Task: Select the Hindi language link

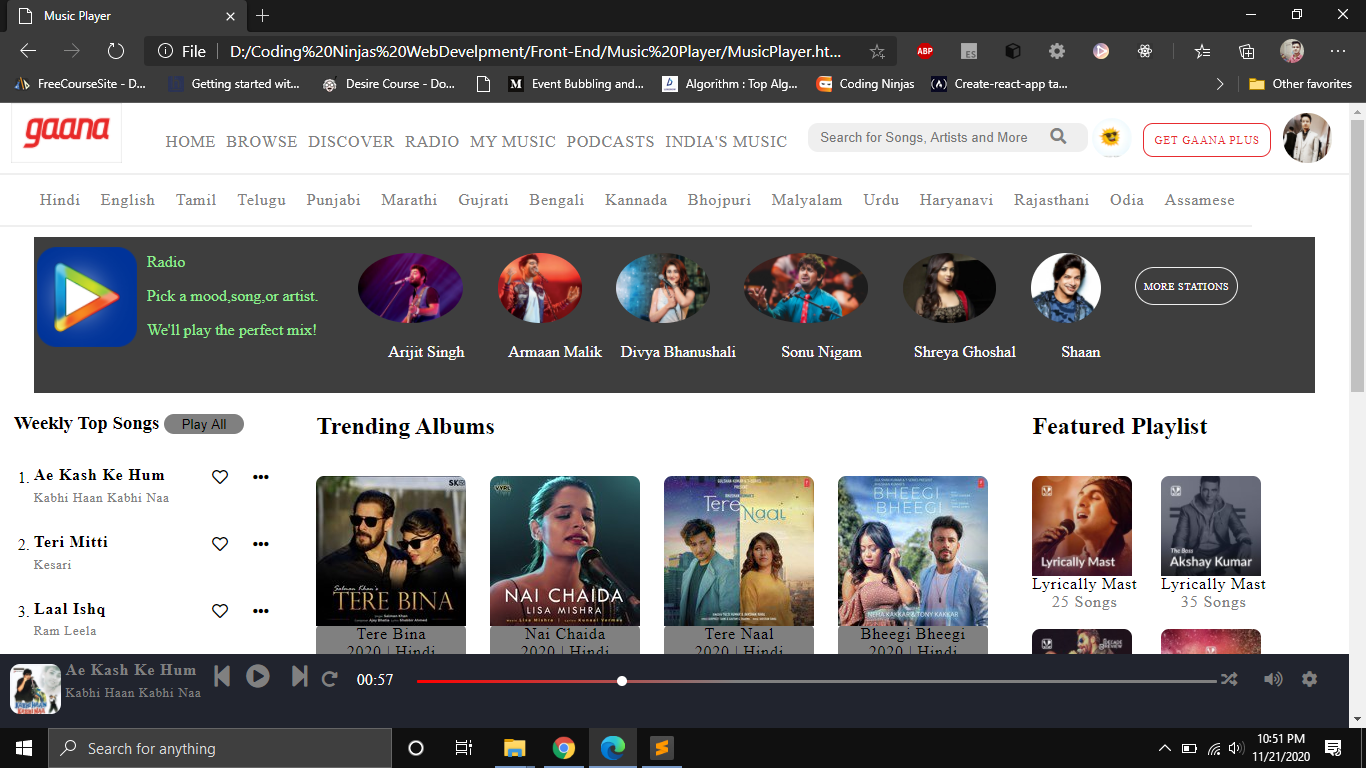Action: click(x=60, y=200)
